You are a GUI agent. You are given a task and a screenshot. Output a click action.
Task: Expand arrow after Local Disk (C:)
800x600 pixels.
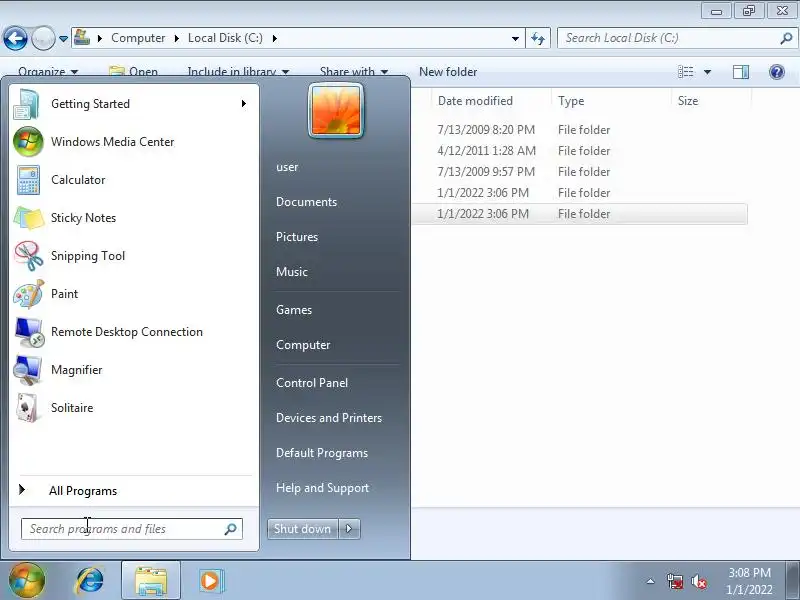[x=274, y=38]
